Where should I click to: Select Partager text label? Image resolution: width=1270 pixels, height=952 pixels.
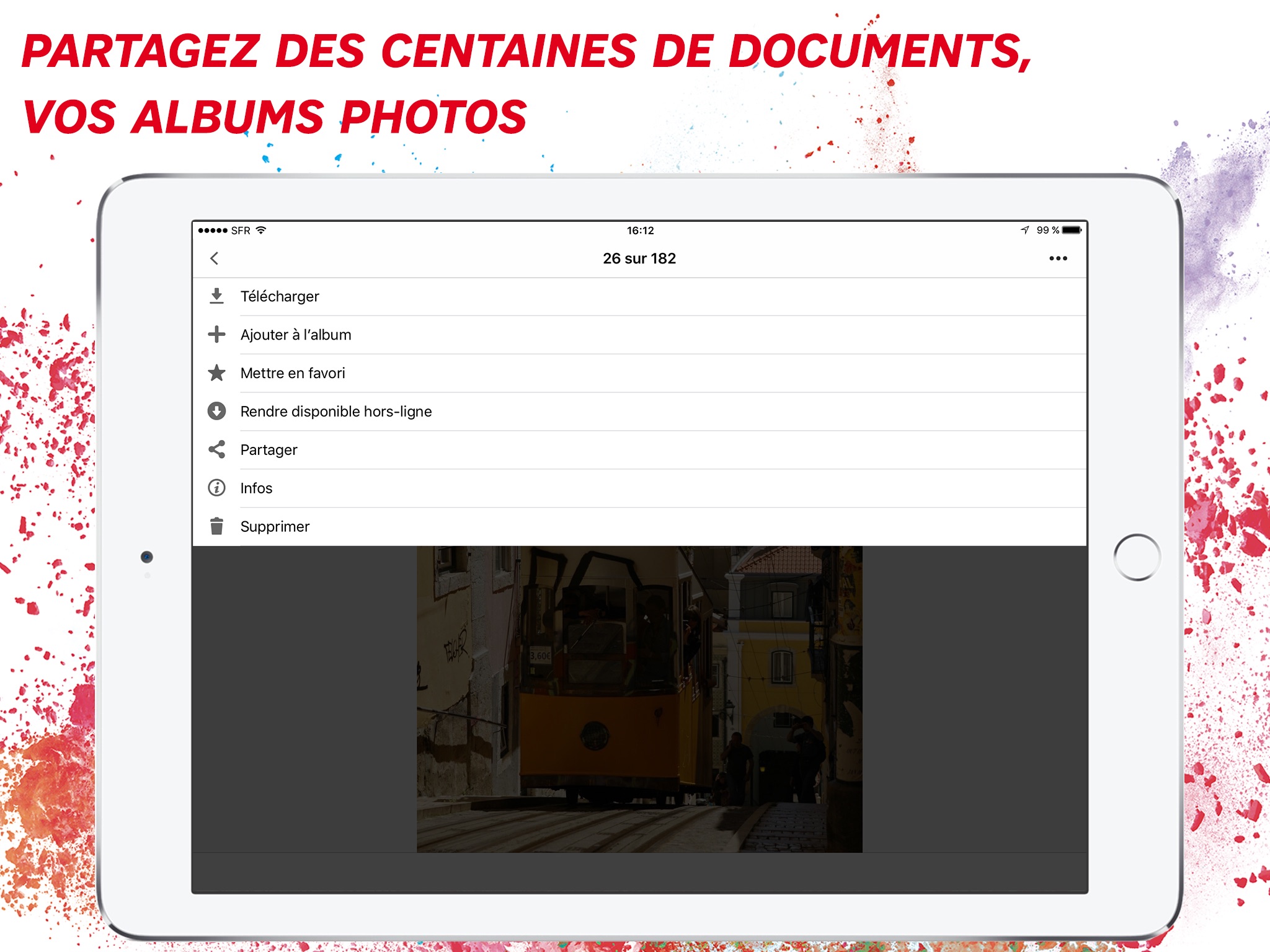269,450
